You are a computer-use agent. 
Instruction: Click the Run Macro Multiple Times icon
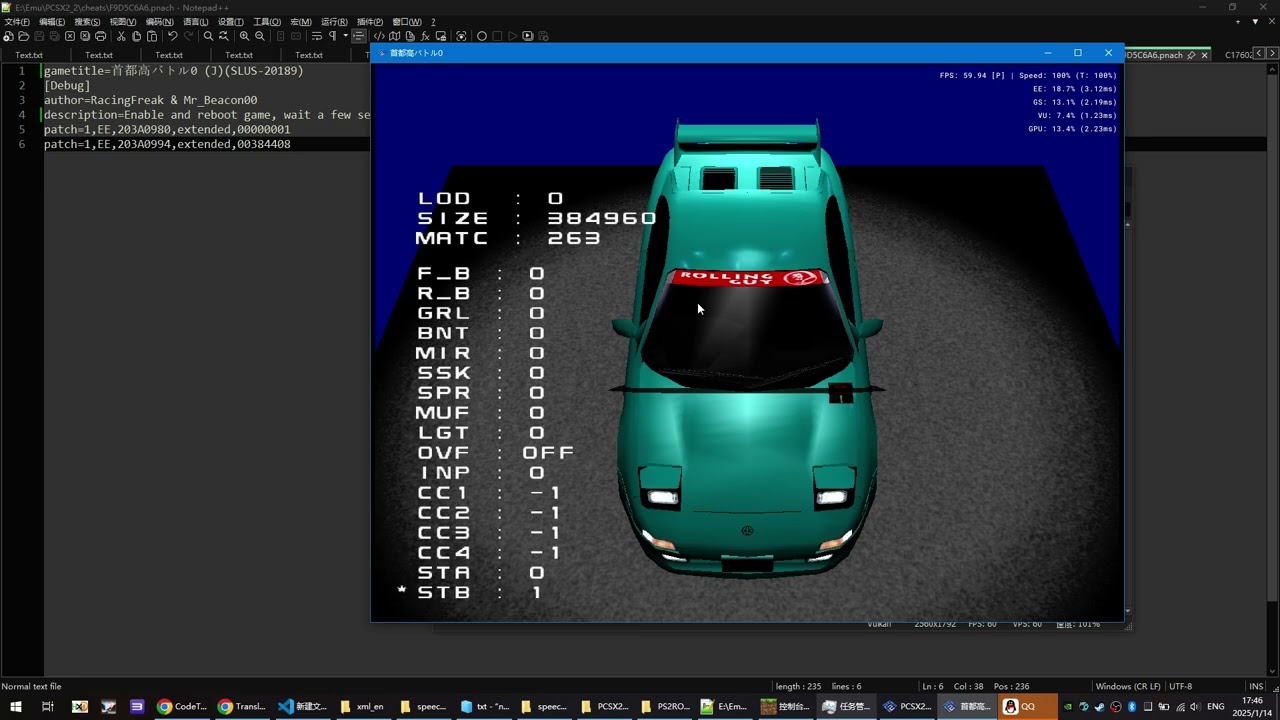528,36
